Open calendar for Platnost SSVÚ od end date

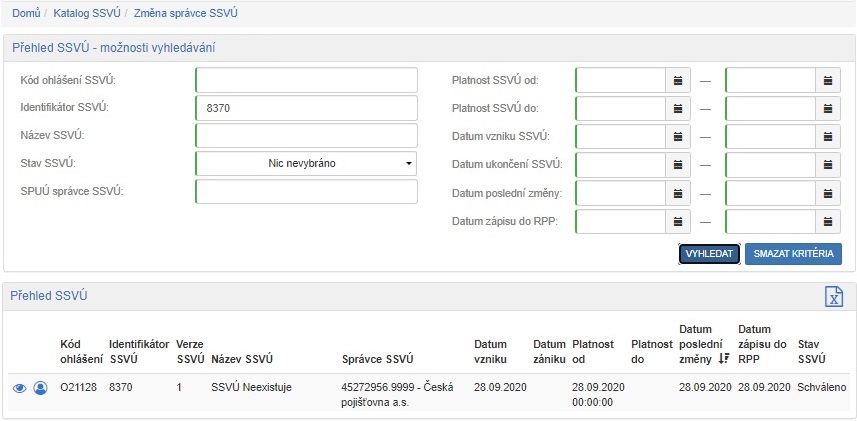pos(828,80)
